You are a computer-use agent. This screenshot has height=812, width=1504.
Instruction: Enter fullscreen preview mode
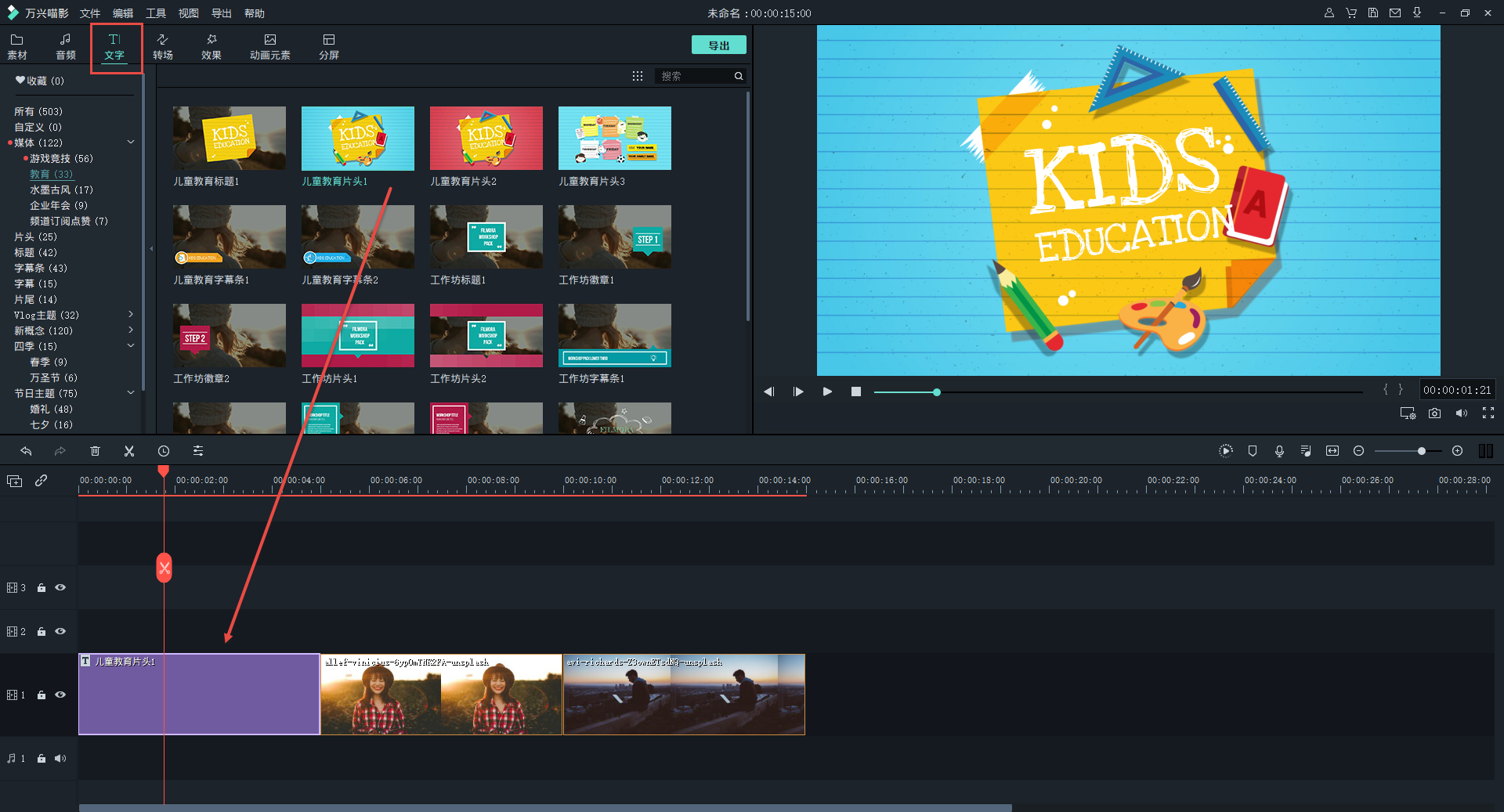[x=1488, y=413]
